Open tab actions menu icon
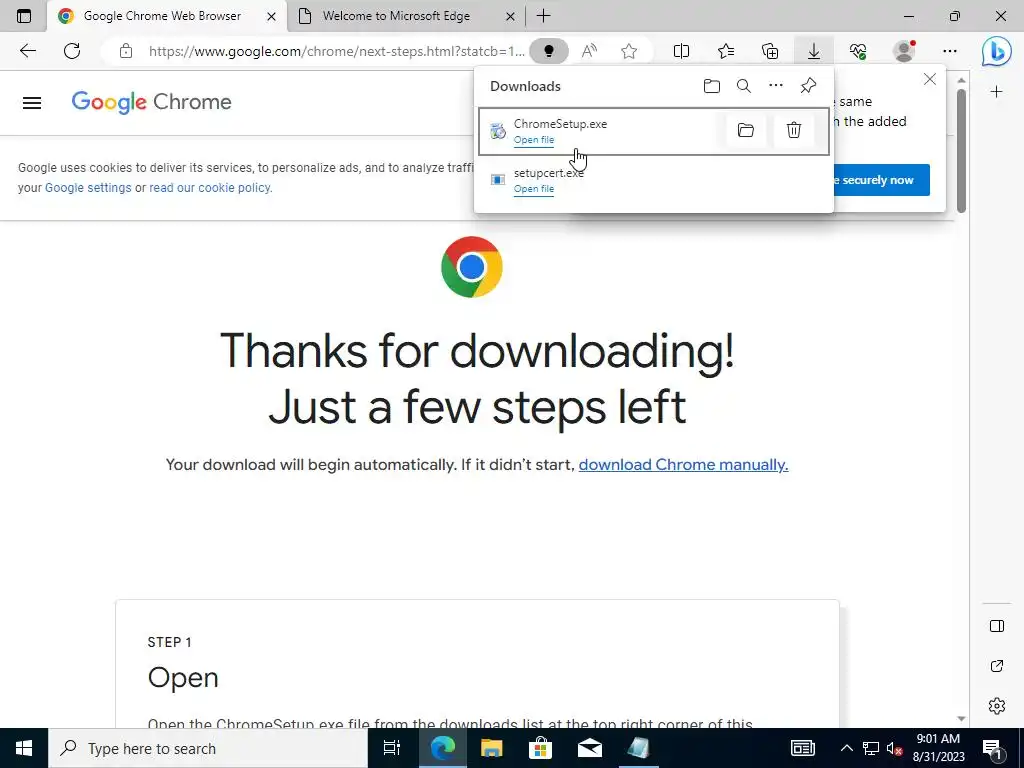 coord(24,16)
